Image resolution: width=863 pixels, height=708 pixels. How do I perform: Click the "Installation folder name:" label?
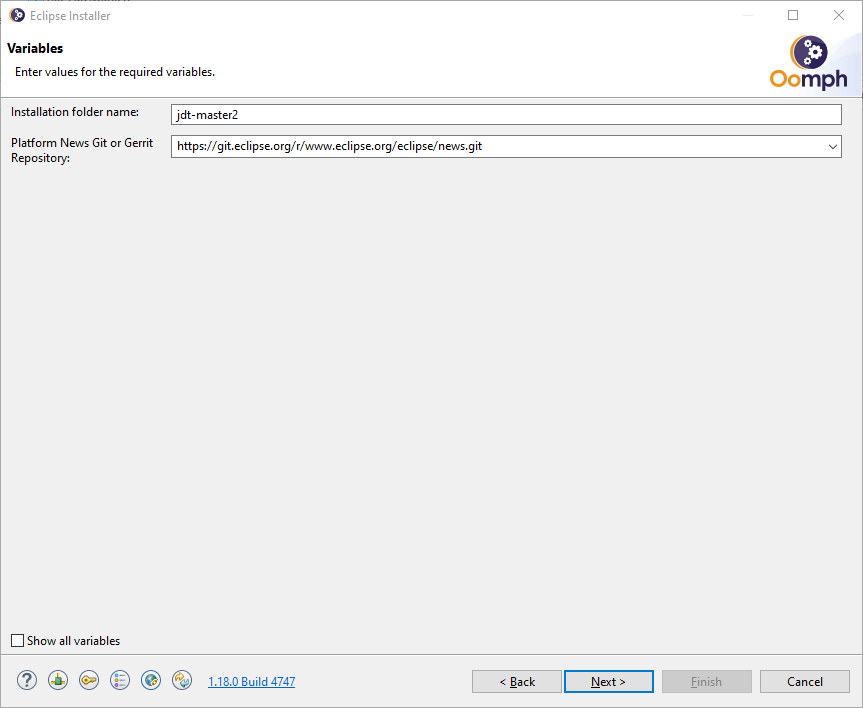[x=75, y=112]
